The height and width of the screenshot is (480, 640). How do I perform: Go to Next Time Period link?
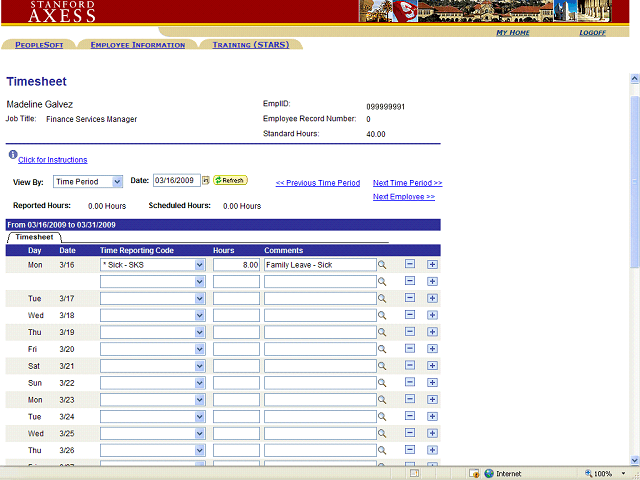tap(407, 183)
